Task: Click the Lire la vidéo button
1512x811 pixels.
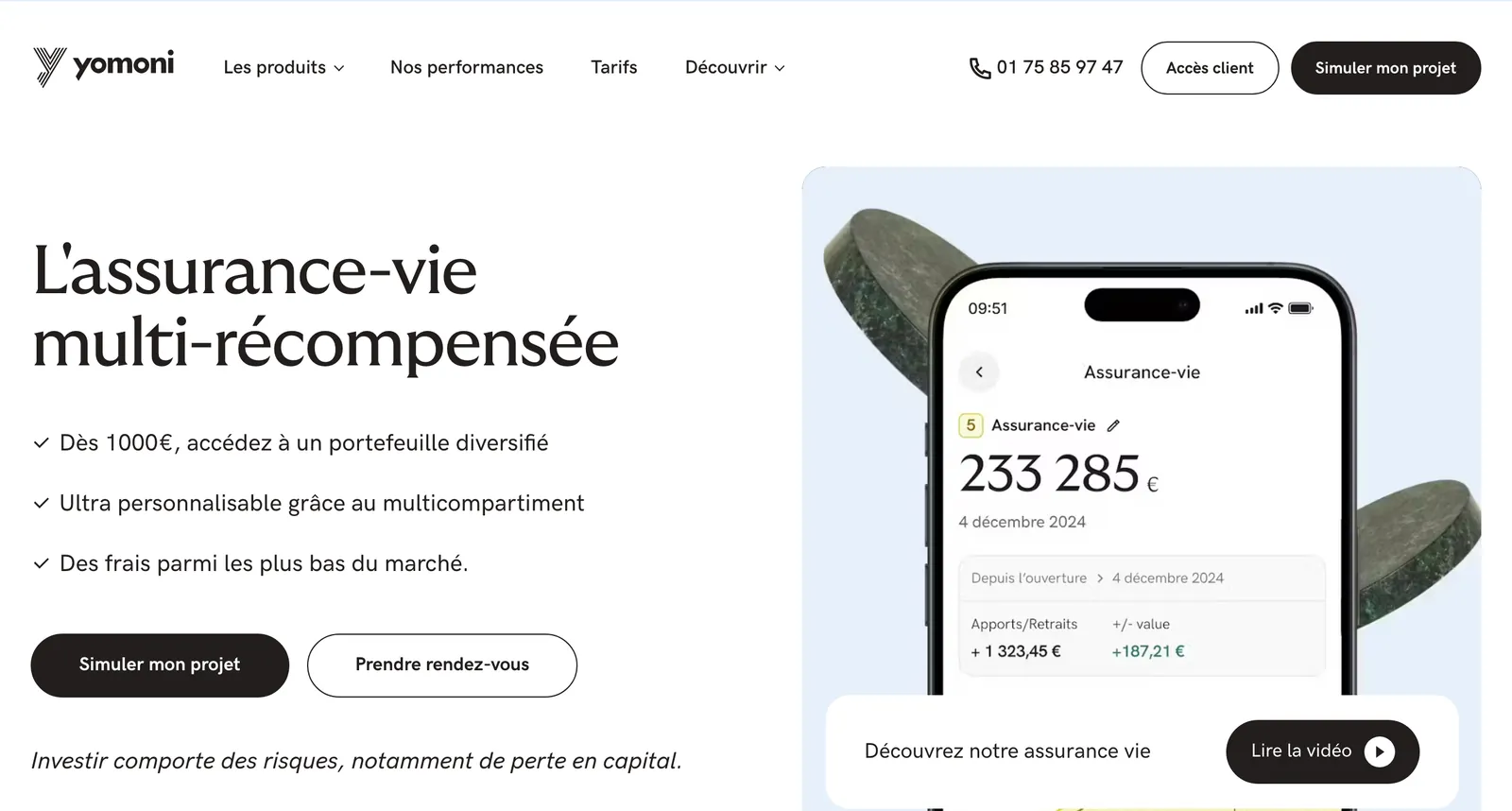Action: (x=1322, y=751)
